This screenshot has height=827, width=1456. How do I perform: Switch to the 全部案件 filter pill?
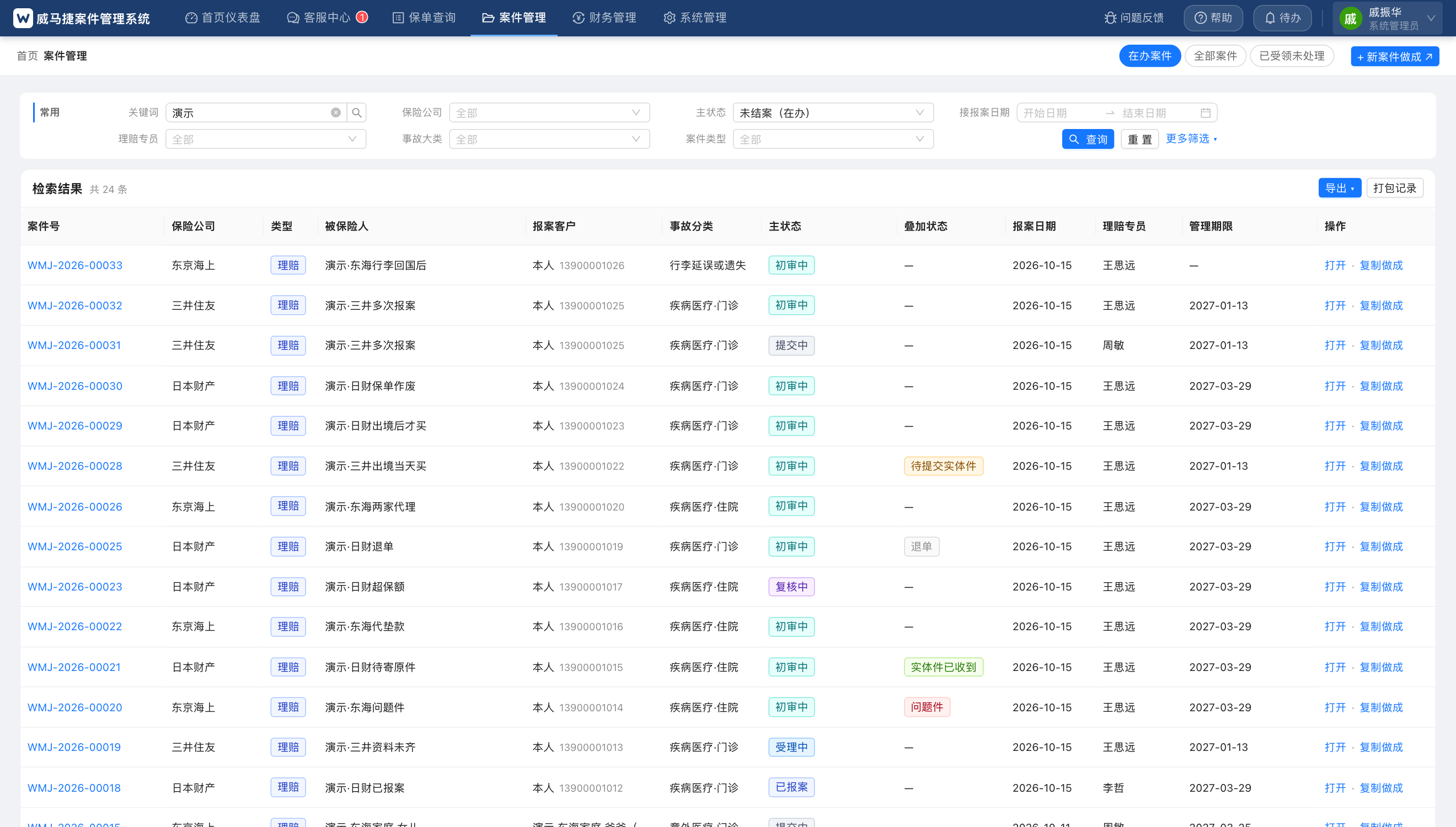pyautogui.click(x=1215, y=56)
